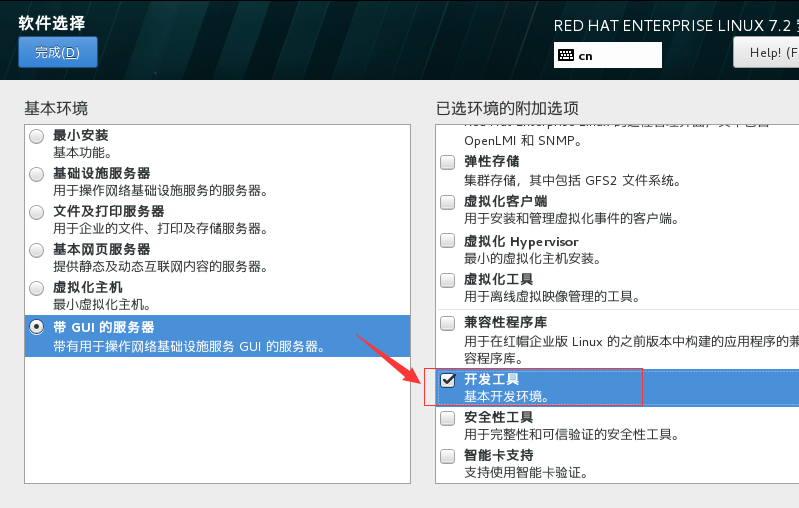The width and height of the screenshot is (799, 508).
Task: Select the 基本网页服务器 radio button
Action: [37, 250]
